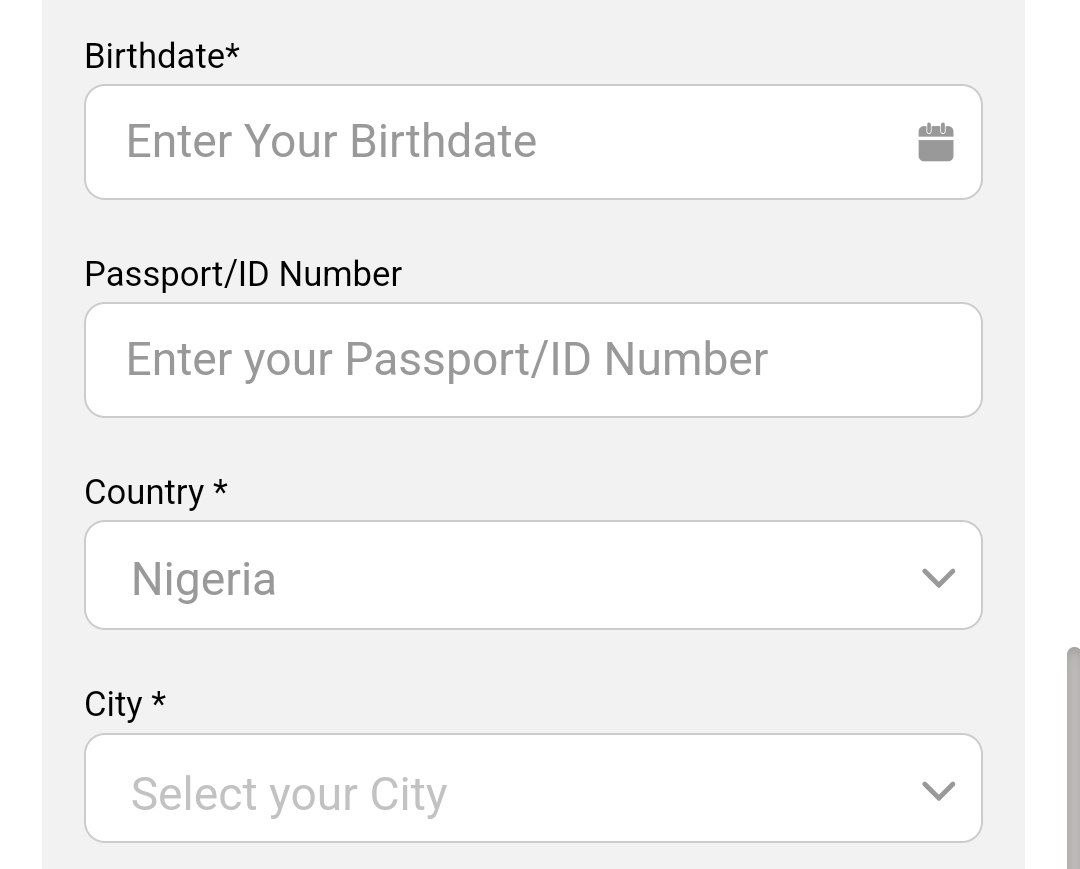Click "Enter your Passport/ID Number" placeholder text
Screen dimensions: 1080x869
(446, 359)
